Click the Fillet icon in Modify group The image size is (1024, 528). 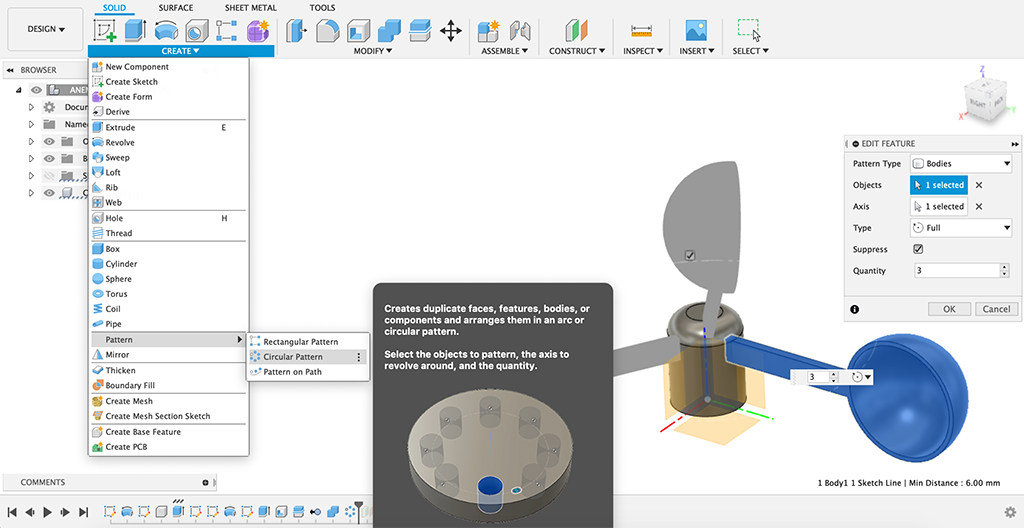(x=327, y=31)
